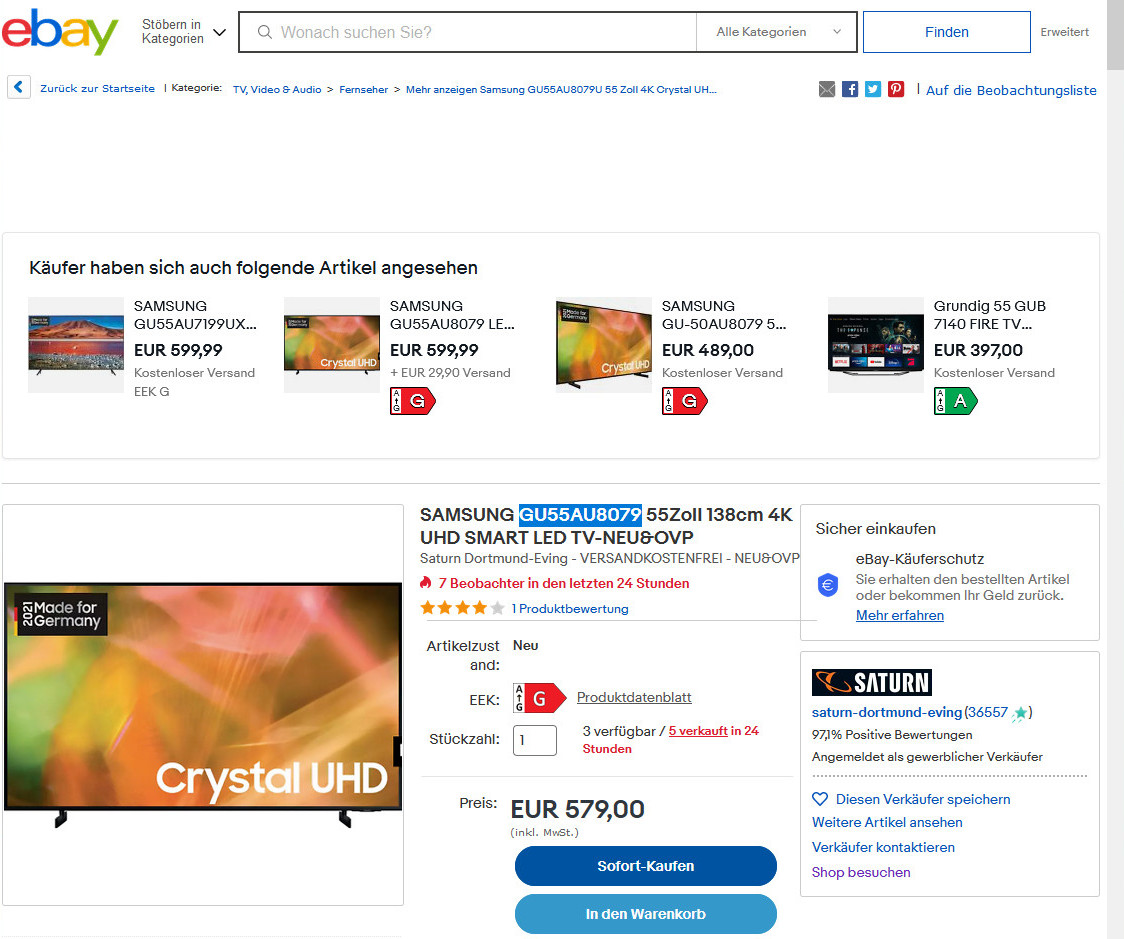
Task: Share listing via email icon
Action: (827, 89)
